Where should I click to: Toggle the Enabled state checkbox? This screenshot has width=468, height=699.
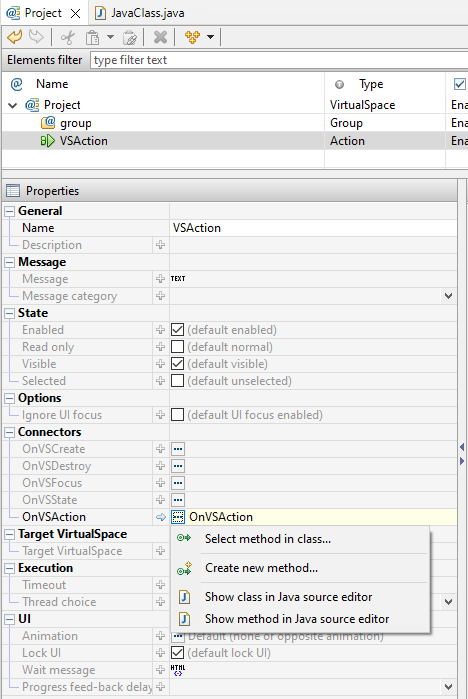[177, 330]
